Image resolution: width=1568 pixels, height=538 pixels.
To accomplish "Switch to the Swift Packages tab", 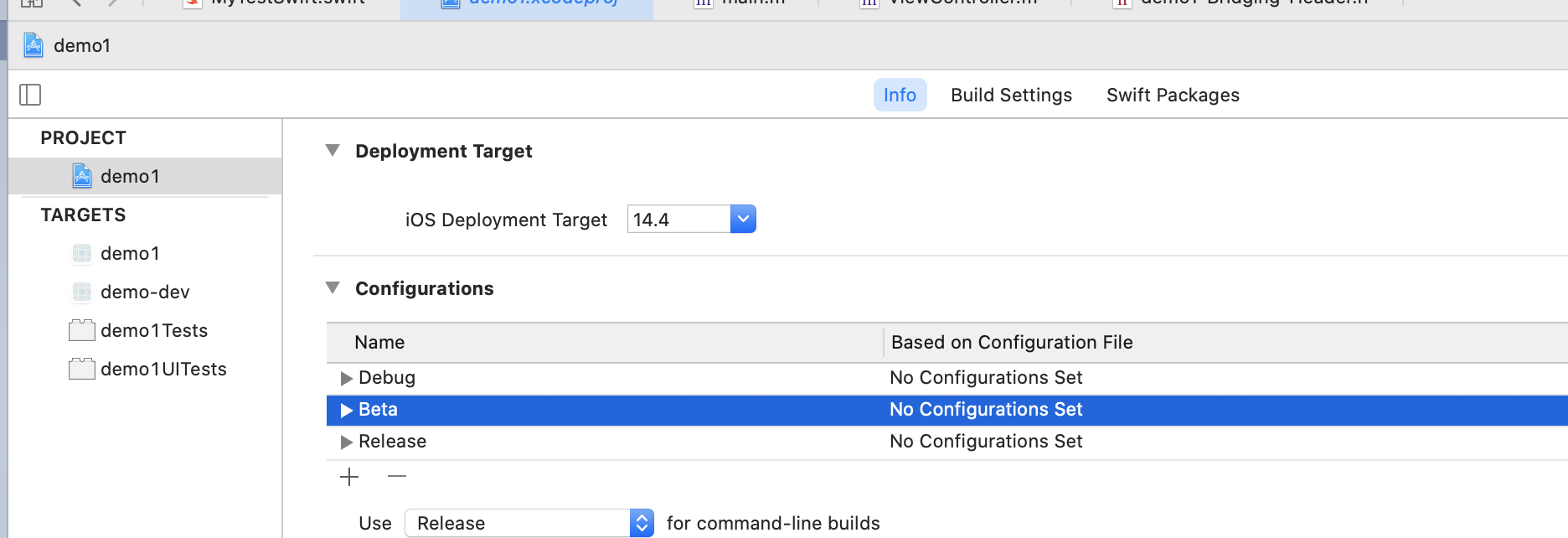I will point(1173,95).
